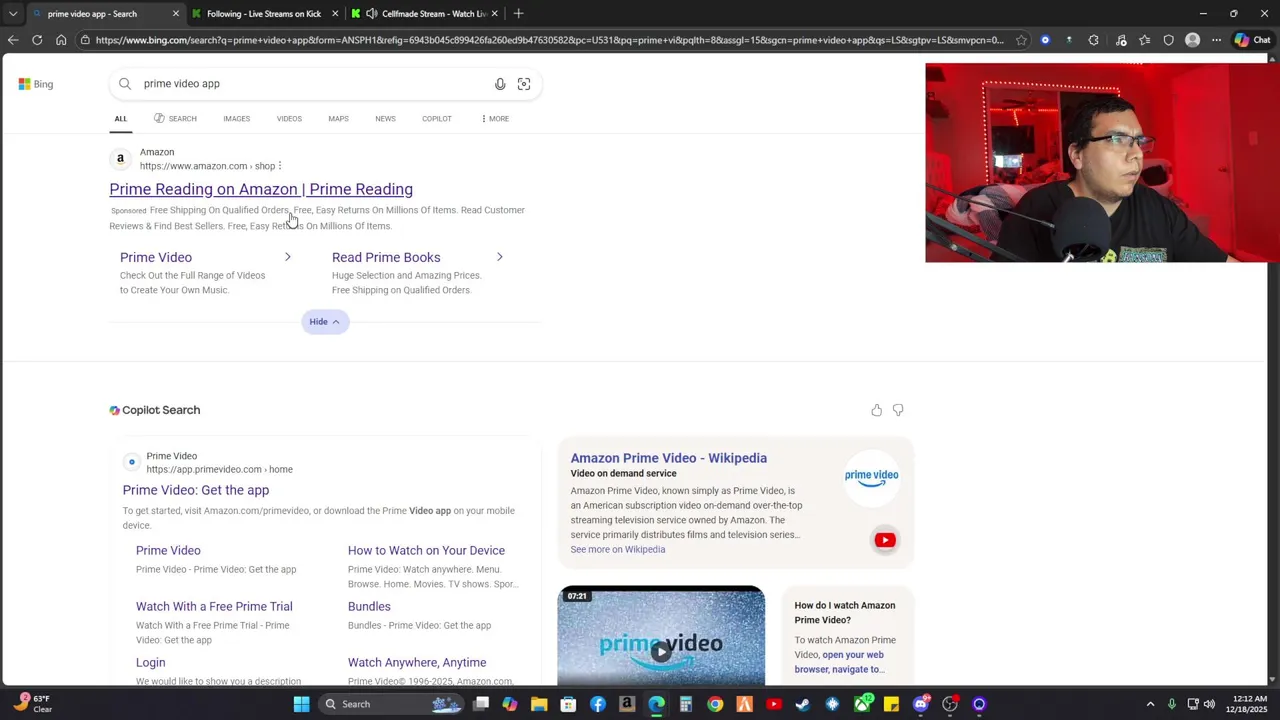
Task: Open MORE dropdown in search tabs
Action: tap(495, 118)
